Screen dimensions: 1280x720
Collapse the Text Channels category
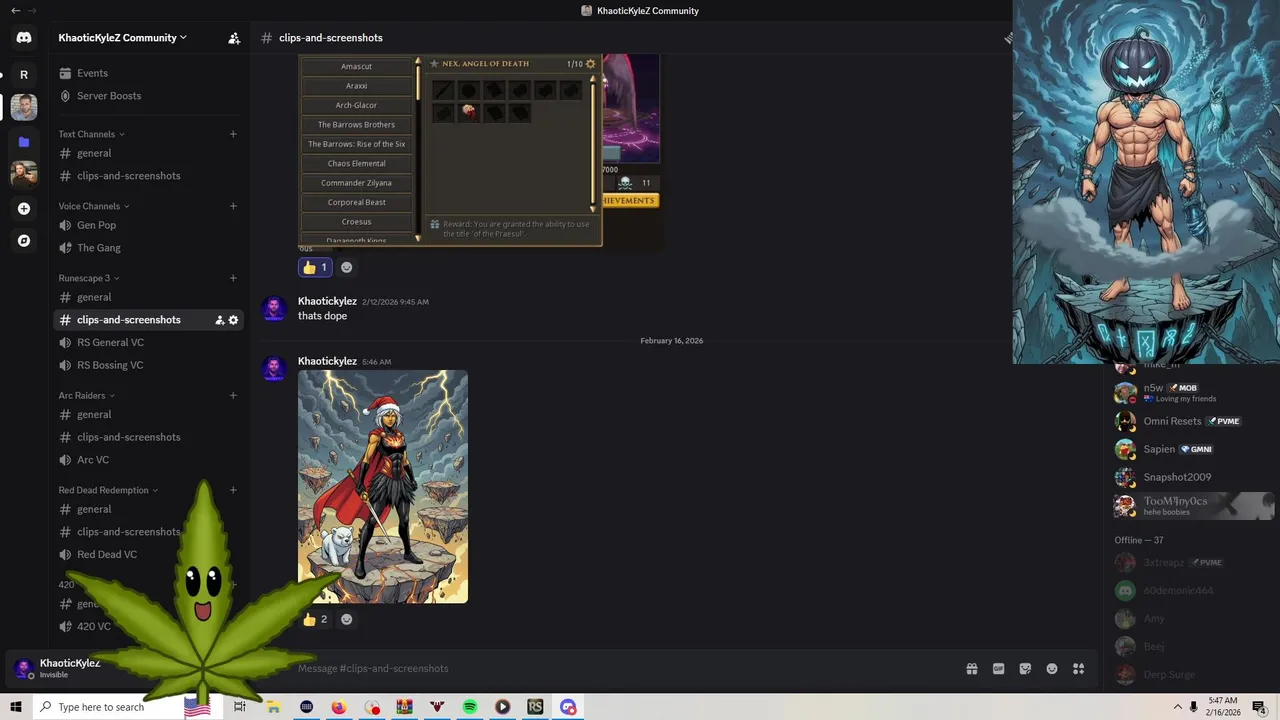coord(91,134)
